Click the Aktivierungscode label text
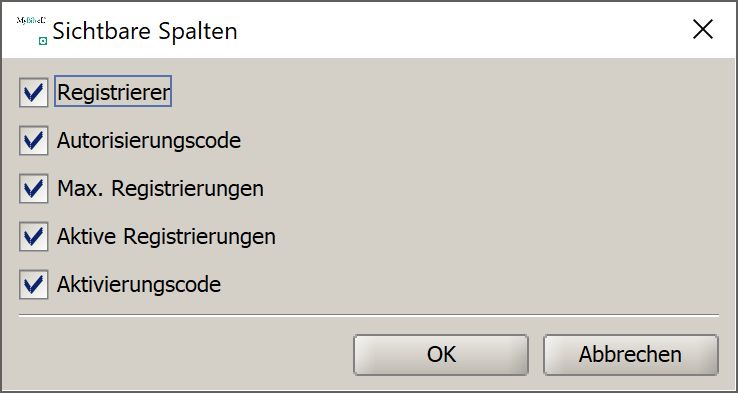Viewport: 738px width, 393px height. coord(139,285)
